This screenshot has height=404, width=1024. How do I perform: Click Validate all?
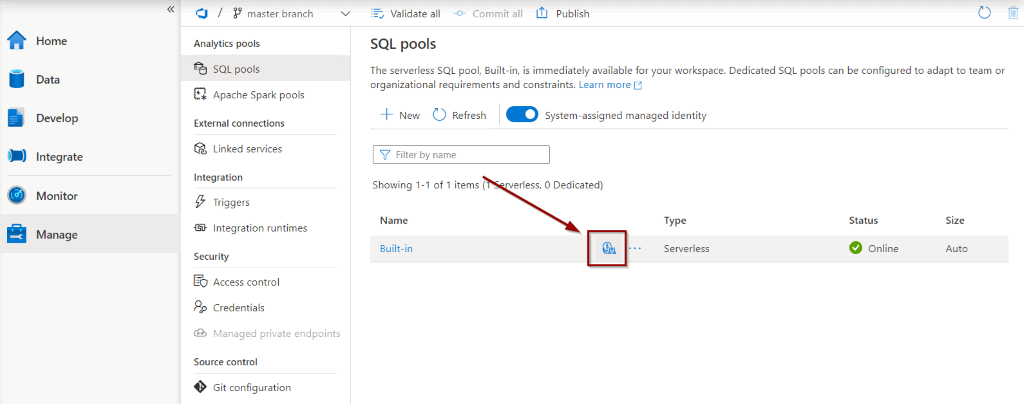point(406,13)
